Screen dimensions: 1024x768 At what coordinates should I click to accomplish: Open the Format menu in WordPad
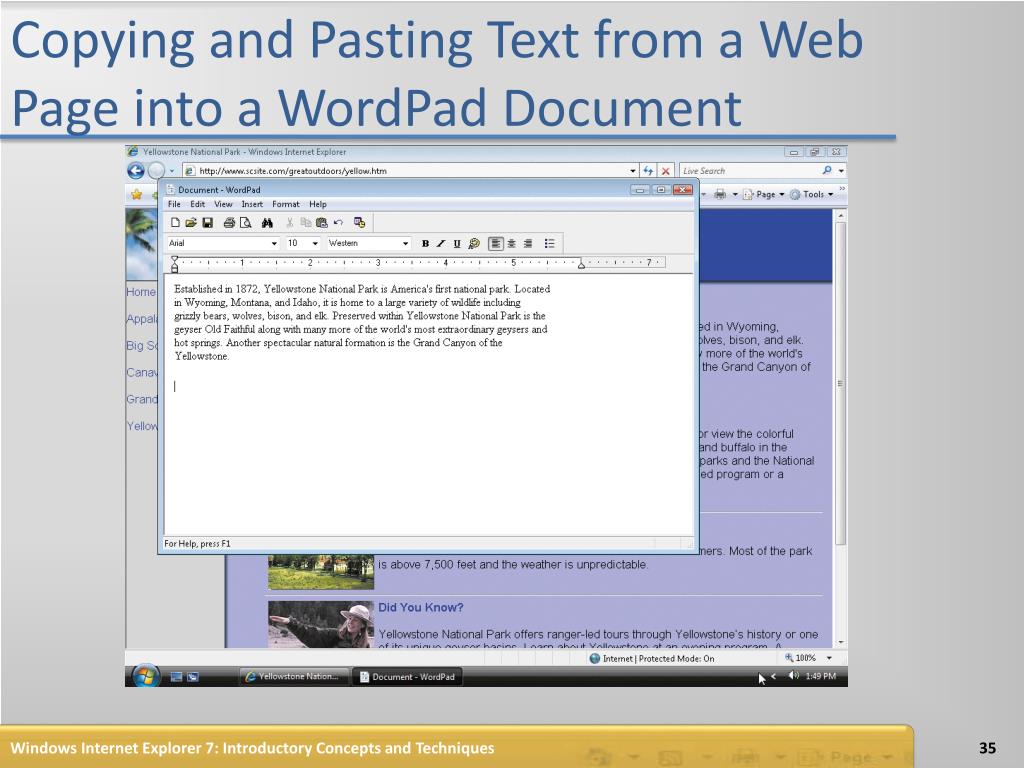[x=286, y=204]
